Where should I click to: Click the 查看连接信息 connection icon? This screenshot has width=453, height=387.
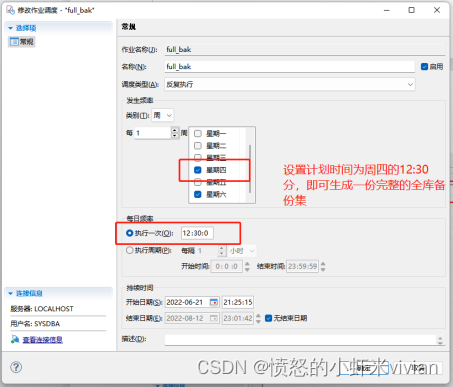pos(15,339)
